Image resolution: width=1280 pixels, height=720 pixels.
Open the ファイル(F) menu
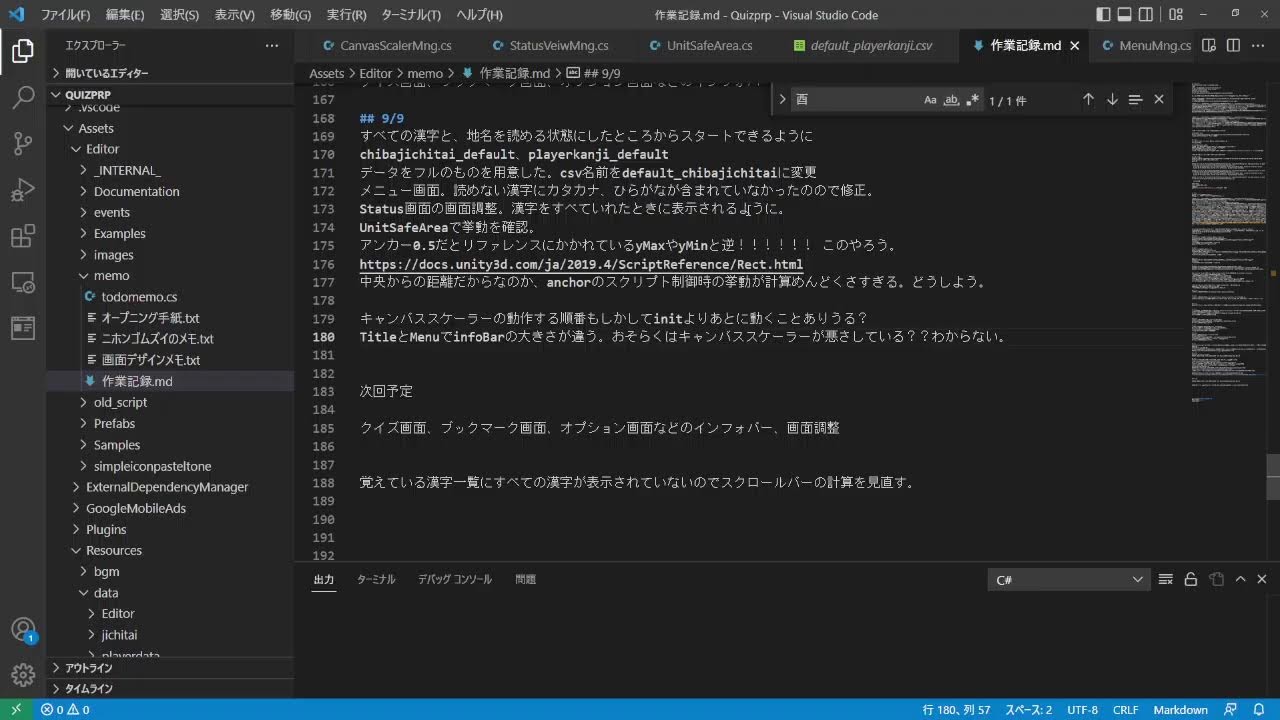pyautogui.click(x=65, y=15)
